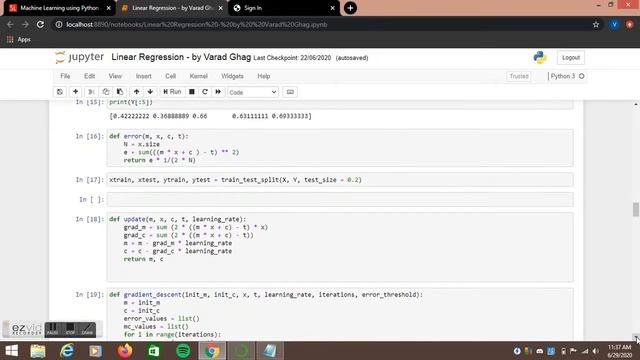Cut selected cells with scissors icon

pyautogui.click(x=91, y=92)
